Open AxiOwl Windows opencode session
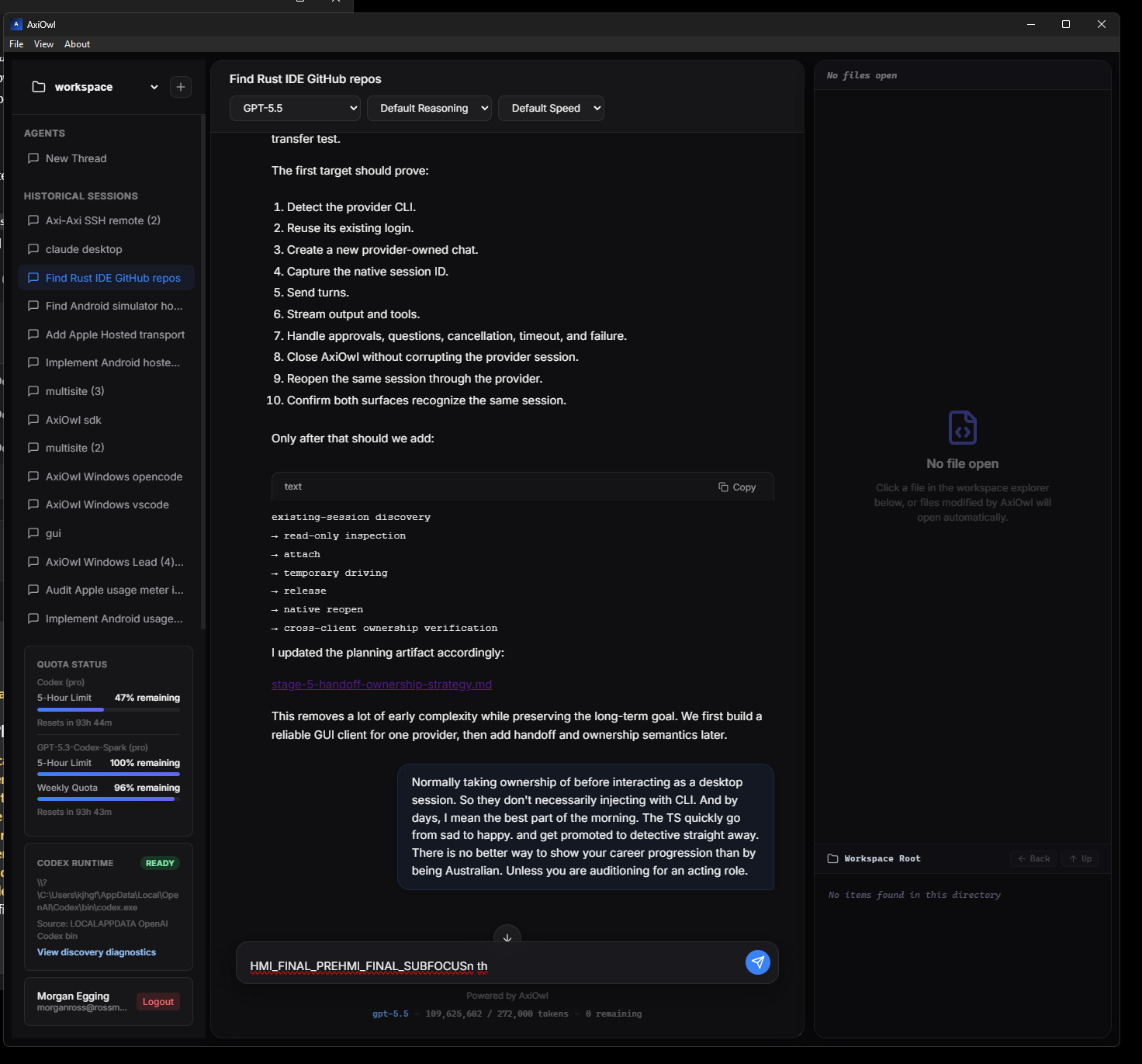 (106, 477)
